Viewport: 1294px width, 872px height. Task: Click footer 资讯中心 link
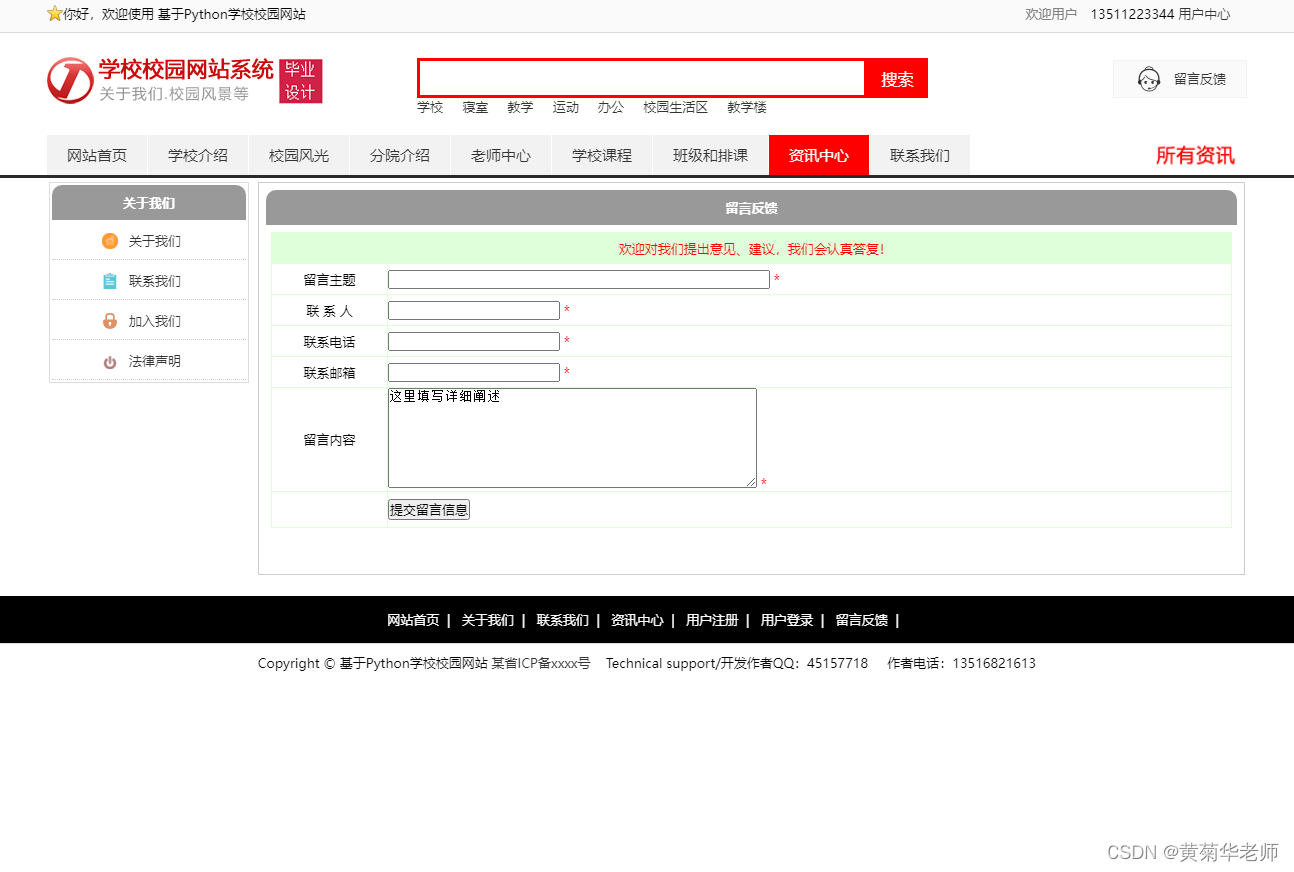(637, 620)
